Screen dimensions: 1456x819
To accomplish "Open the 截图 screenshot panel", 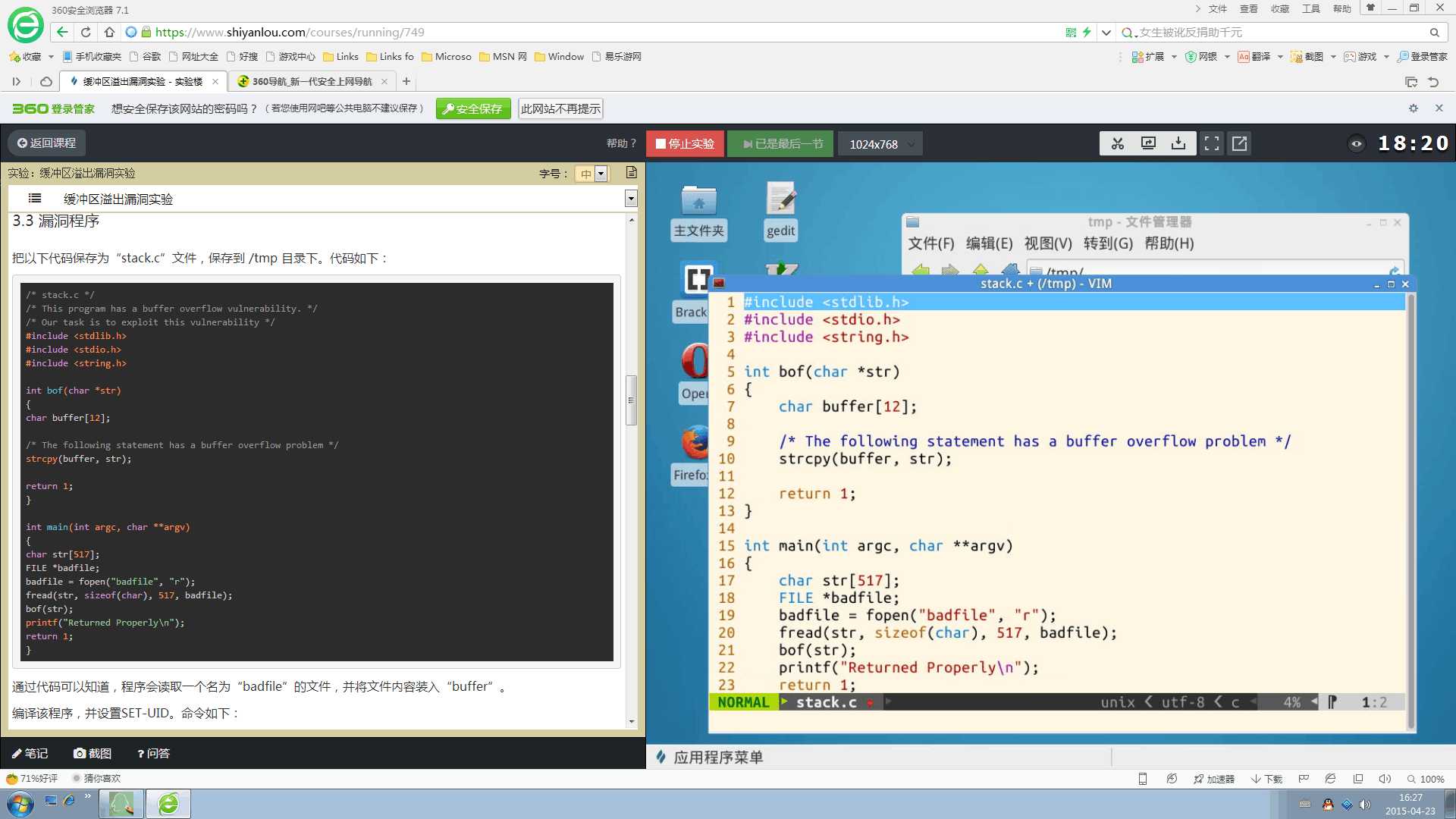I will tap(93, 753).
